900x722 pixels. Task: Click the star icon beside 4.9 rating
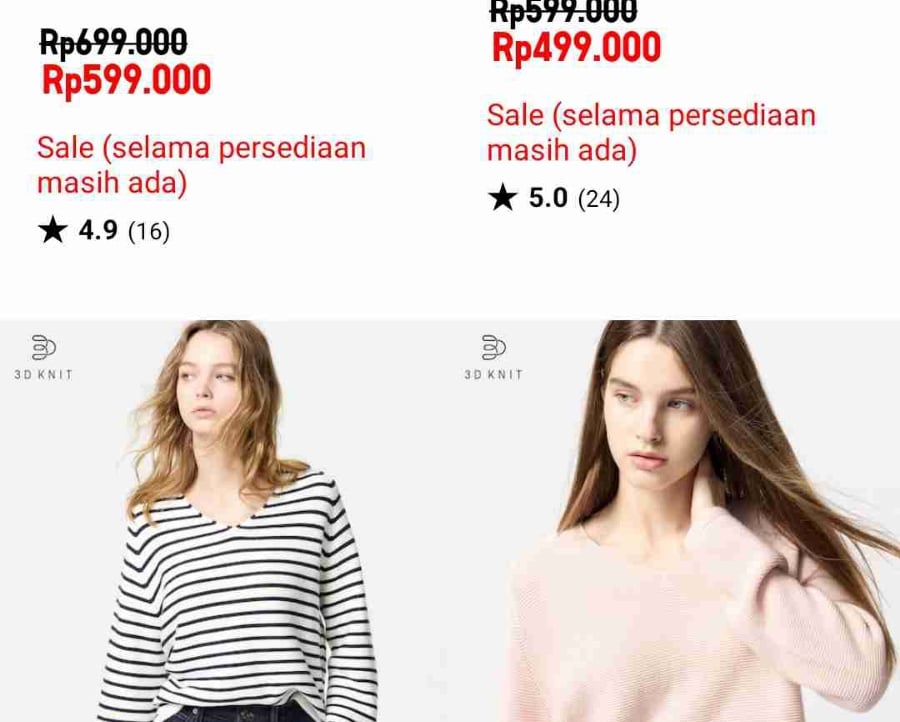[x=53, y=230]
